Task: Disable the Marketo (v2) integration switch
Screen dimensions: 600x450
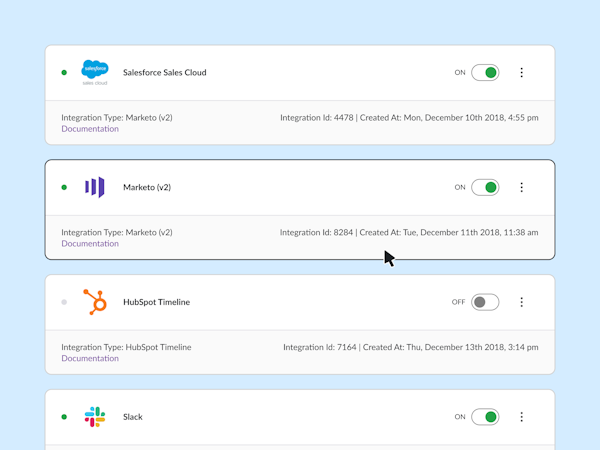Action: [x=485, y=187]
